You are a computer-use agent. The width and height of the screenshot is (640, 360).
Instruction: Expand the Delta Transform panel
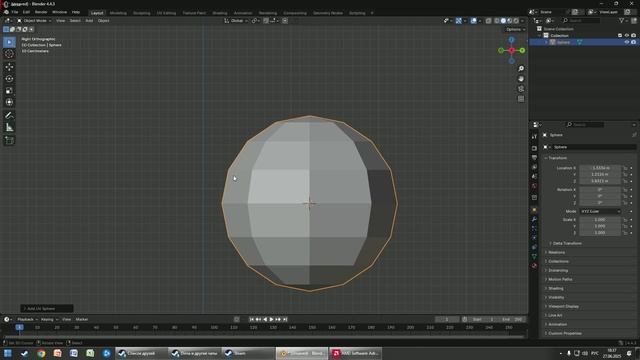click(x=567, y=243)
